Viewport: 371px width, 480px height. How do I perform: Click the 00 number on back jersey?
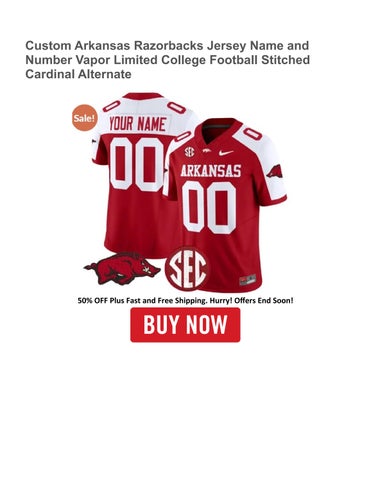tap(137, 164)
